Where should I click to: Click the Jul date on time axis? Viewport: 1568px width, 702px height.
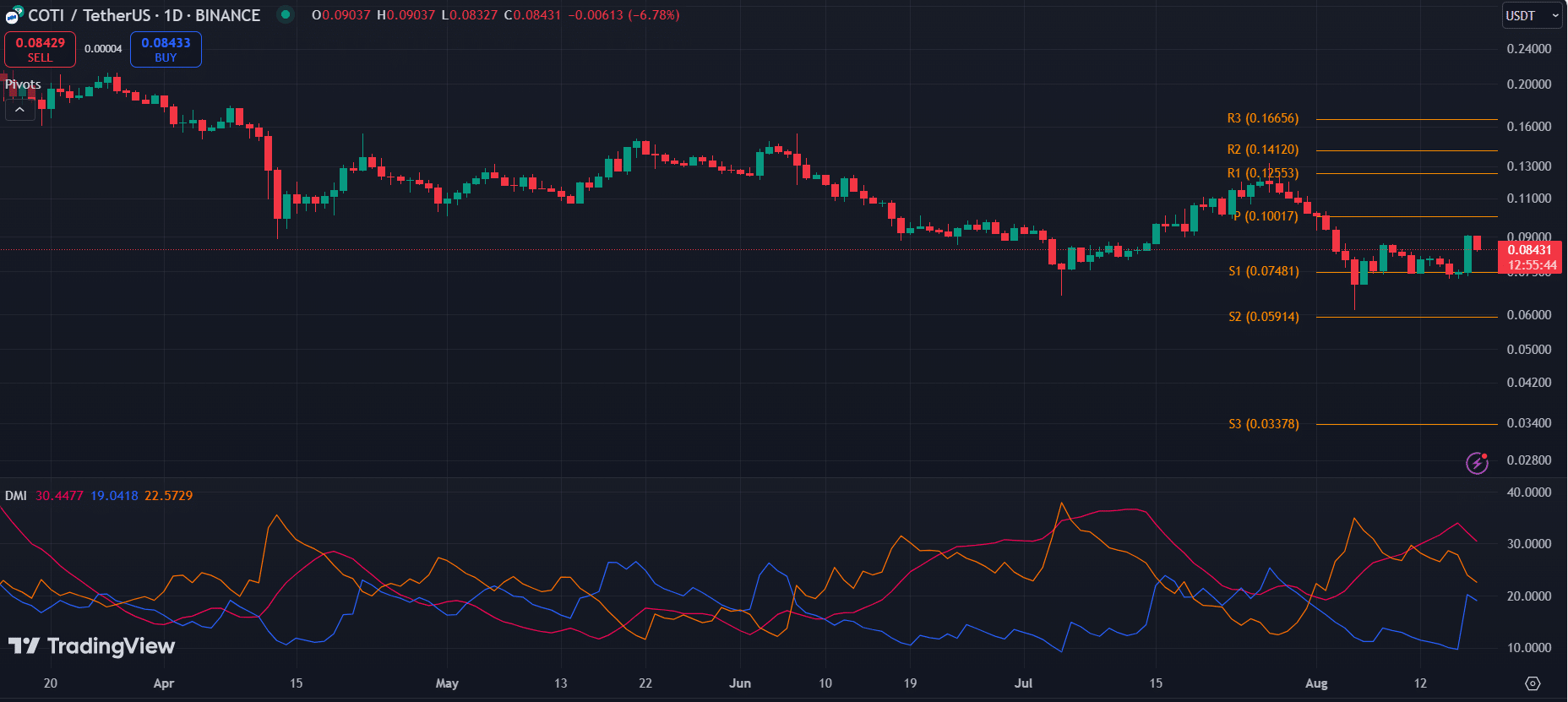pos(1023,683)
